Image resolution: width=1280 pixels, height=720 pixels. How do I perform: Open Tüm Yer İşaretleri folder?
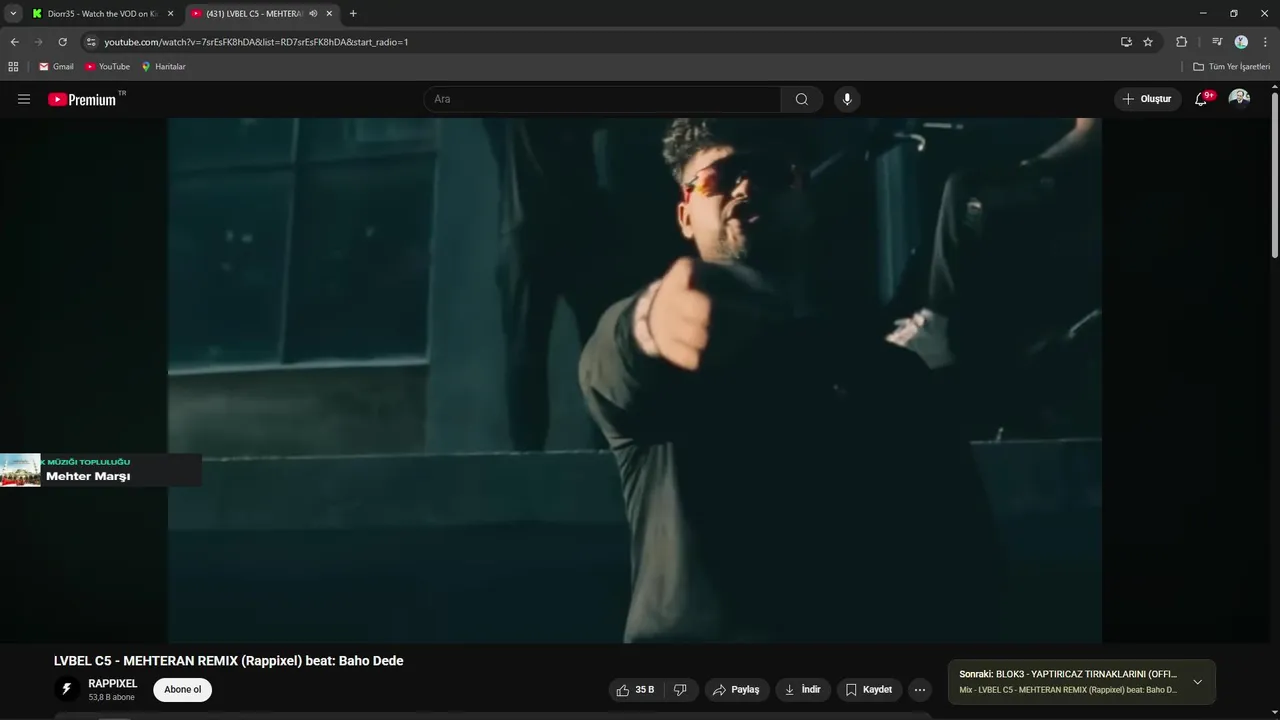click(1232, 67)
